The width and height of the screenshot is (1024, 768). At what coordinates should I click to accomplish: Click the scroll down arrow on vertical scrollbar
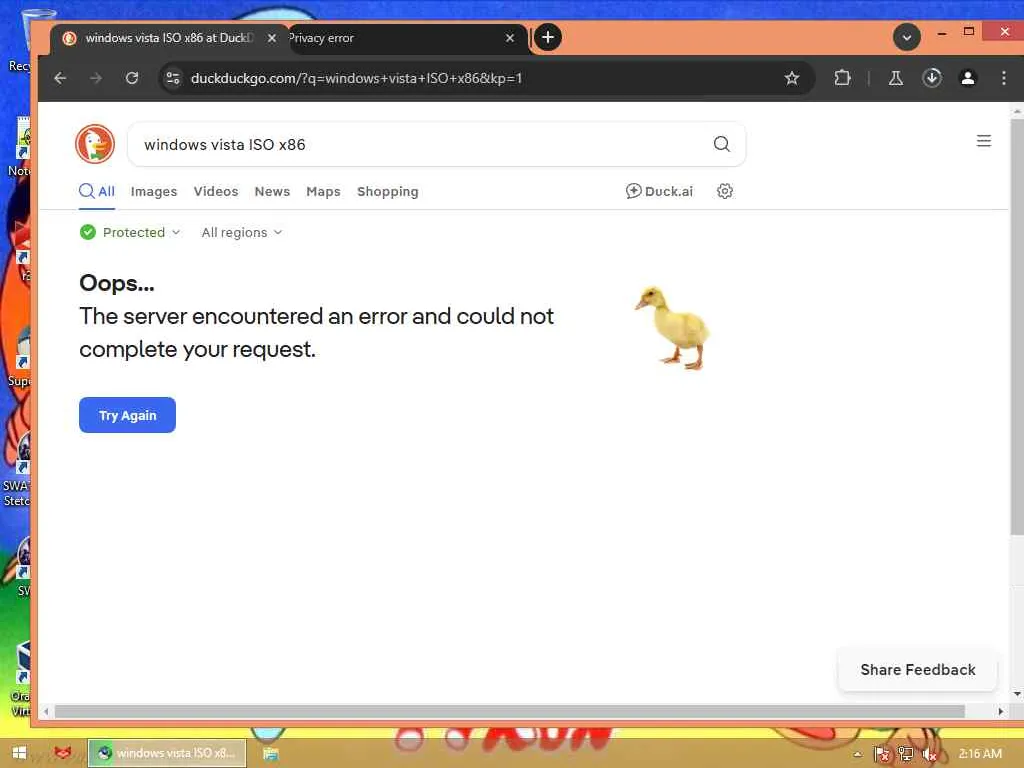[x=1017, y=694]
